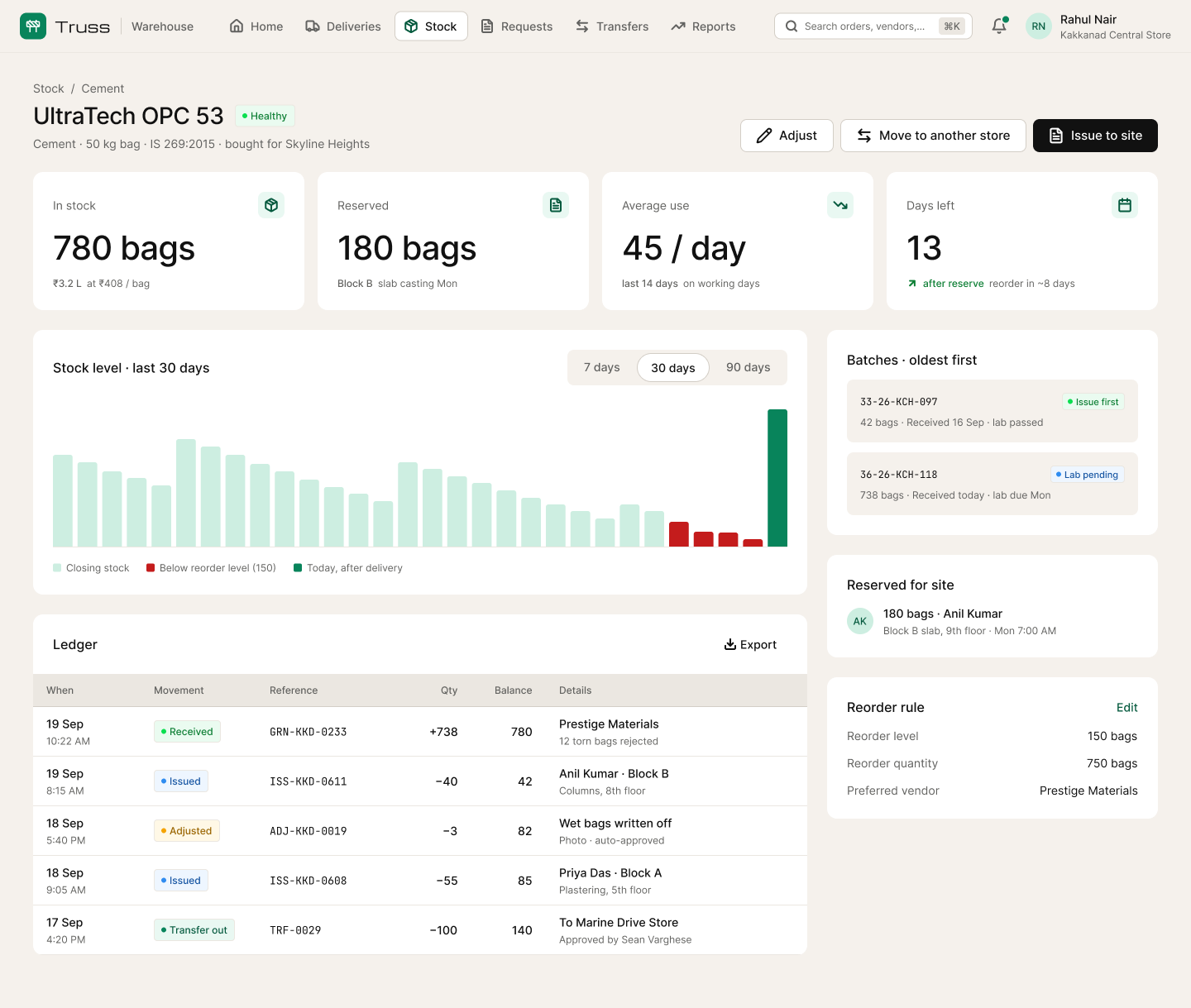Viewport: 1191px width, 1008px height.
Task: Click the In stock box icon
Action: 271,205
